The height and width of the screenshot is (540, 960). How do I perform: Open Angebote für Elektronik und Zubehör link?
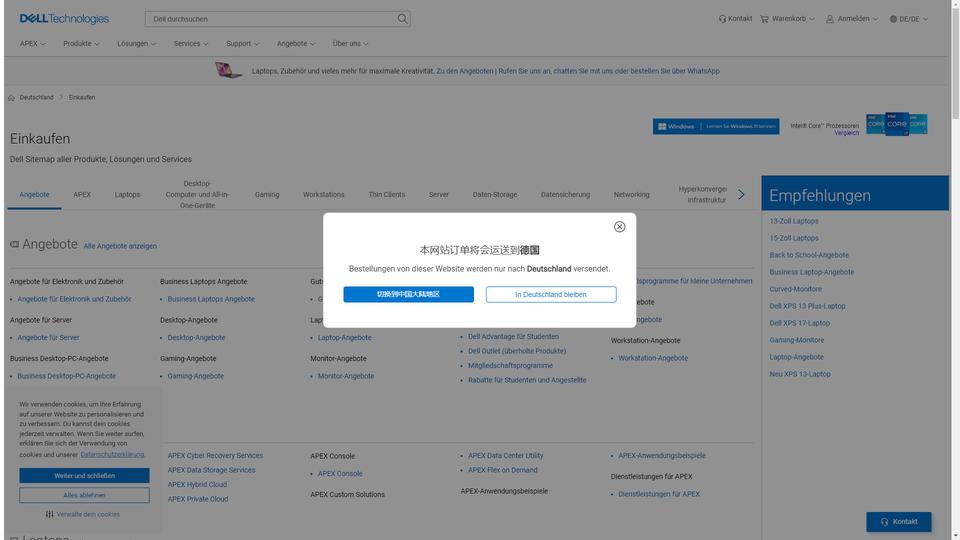[74, 299]
